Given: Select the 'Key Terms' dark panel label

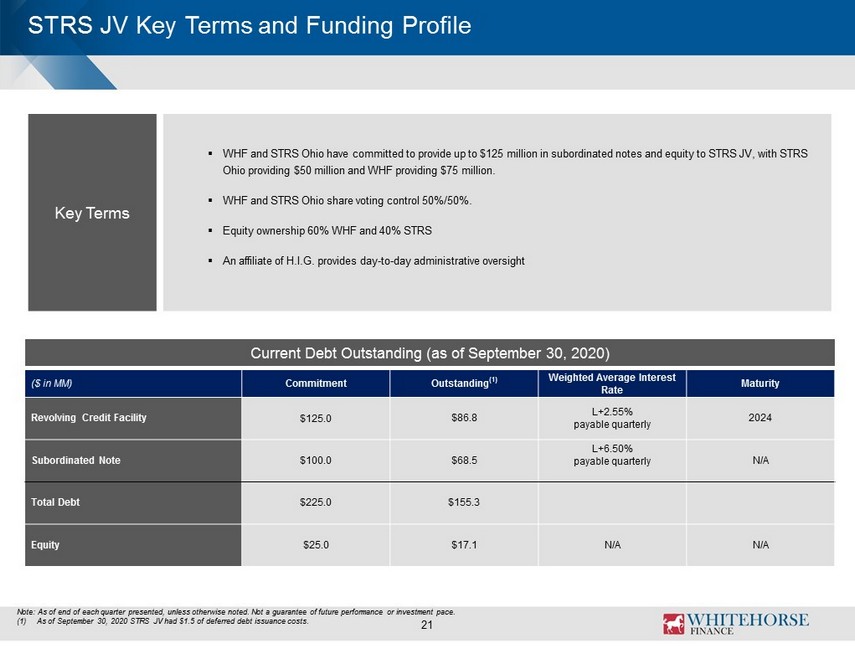Looking at the screenshot, I should pyautogui.click(x=92, y=213).
